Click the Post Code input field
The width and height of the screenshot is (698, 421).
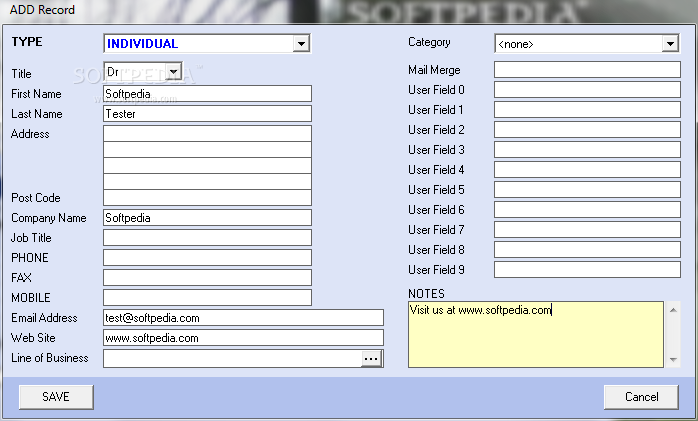click(207, 198)
